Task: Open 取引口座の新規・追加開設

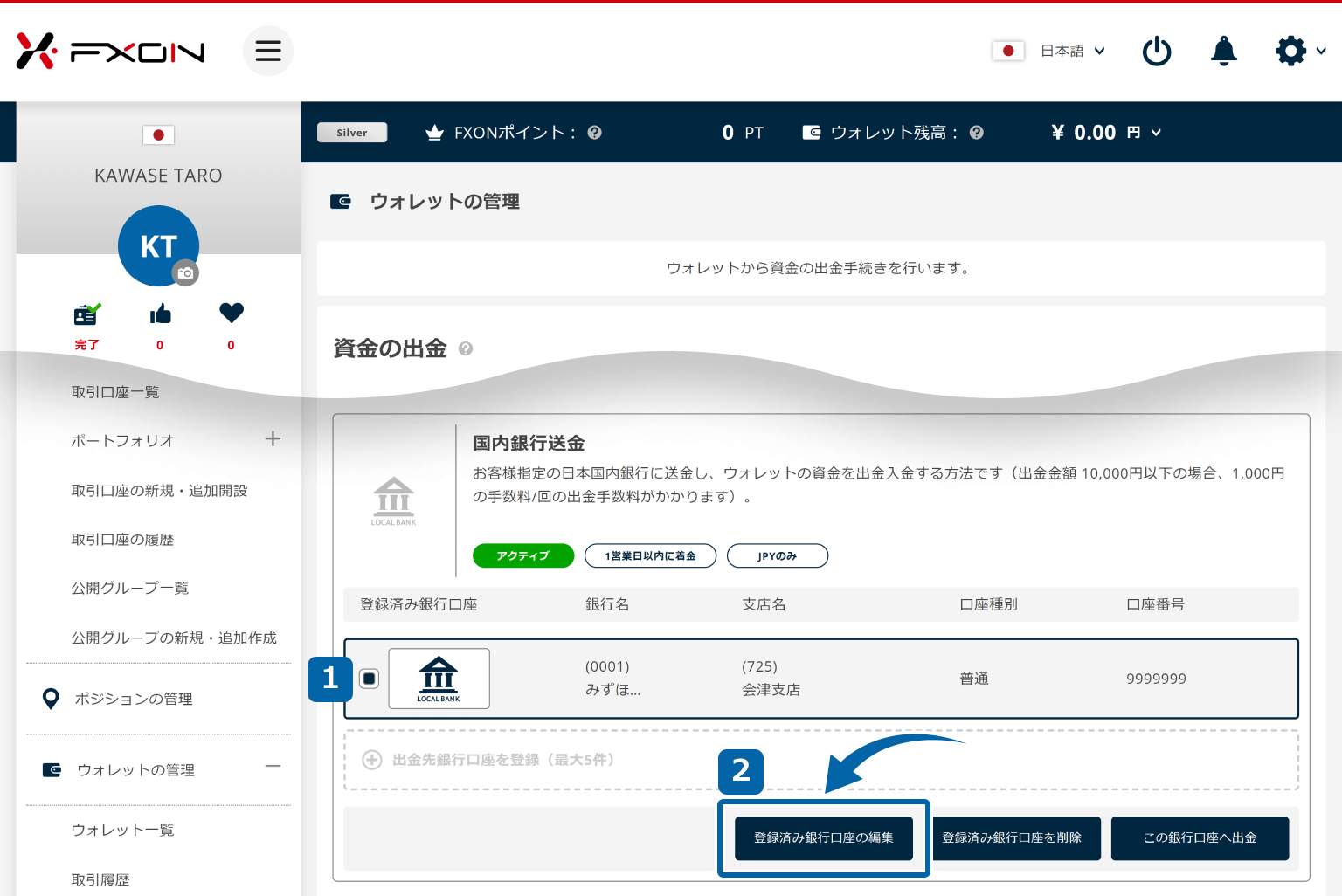Action: 159,491
